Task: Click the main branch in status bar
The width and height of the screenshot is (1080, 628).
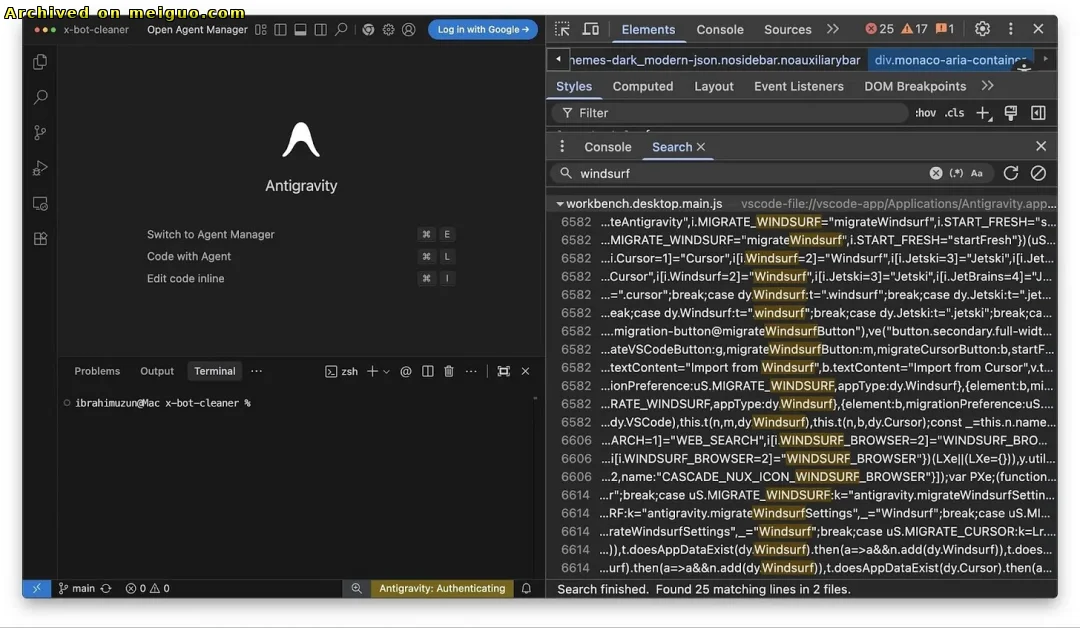Action: 77,588
